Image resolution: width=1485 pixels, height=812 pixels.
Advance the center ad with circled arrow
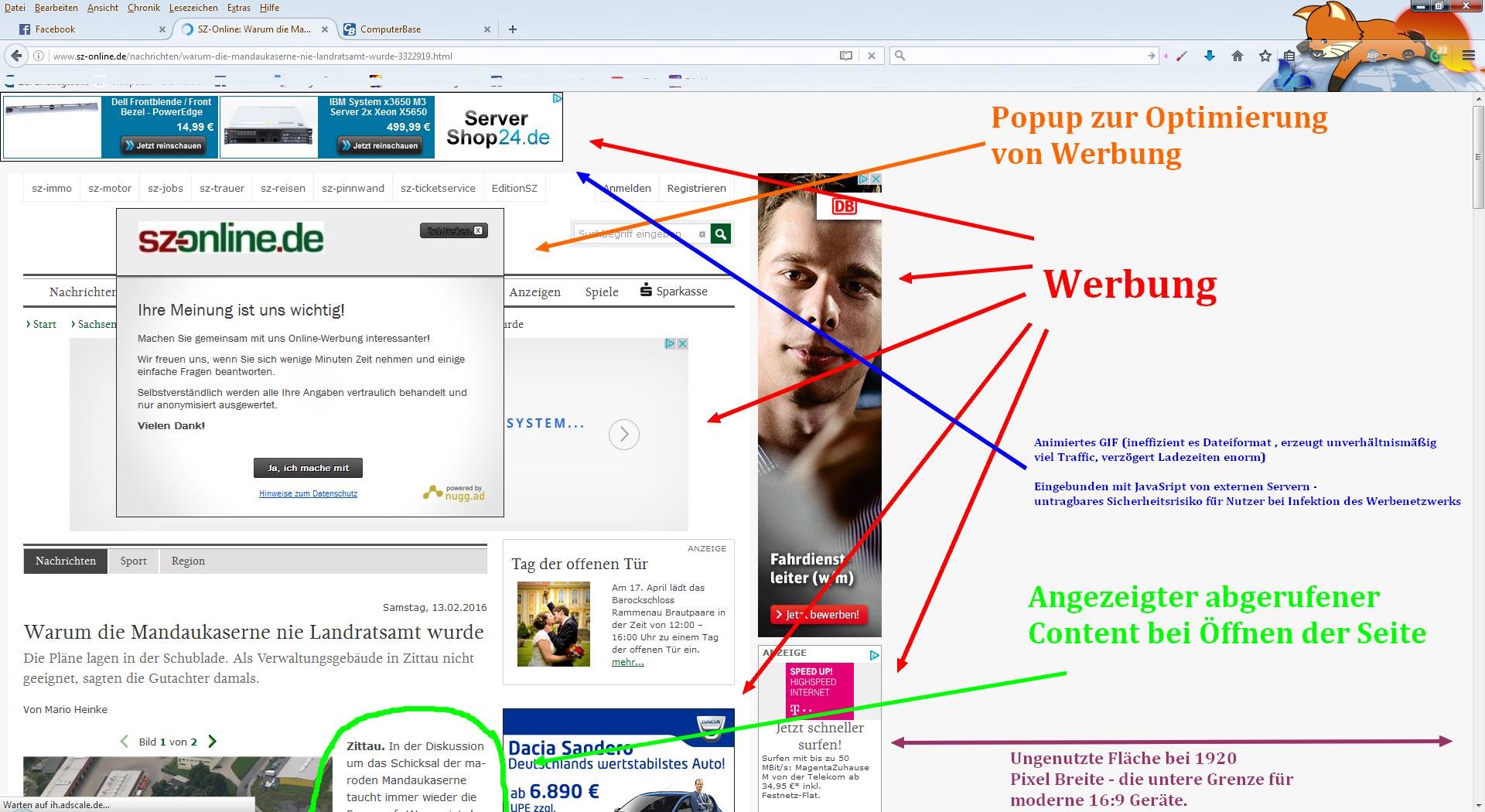point(624,435)
